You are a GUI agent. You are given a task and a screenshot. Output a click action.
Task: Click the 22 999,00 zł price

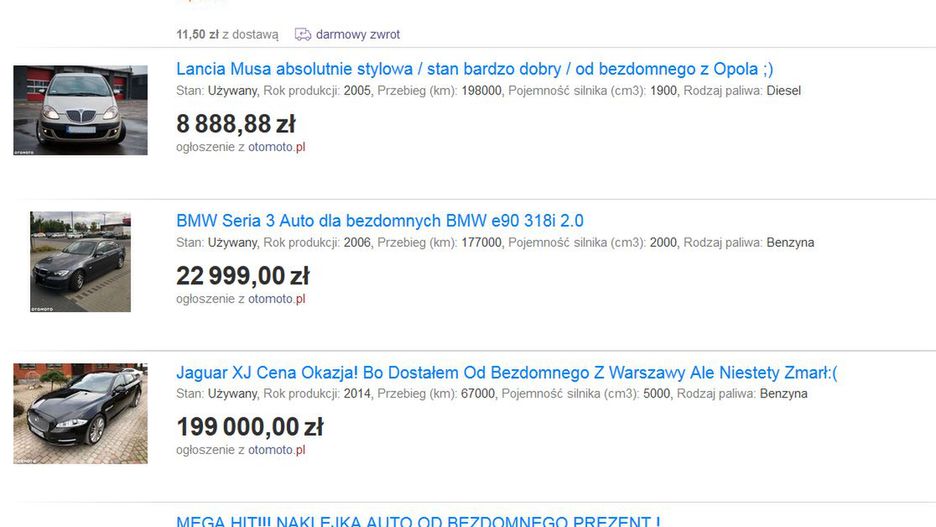tap(242, 275)
